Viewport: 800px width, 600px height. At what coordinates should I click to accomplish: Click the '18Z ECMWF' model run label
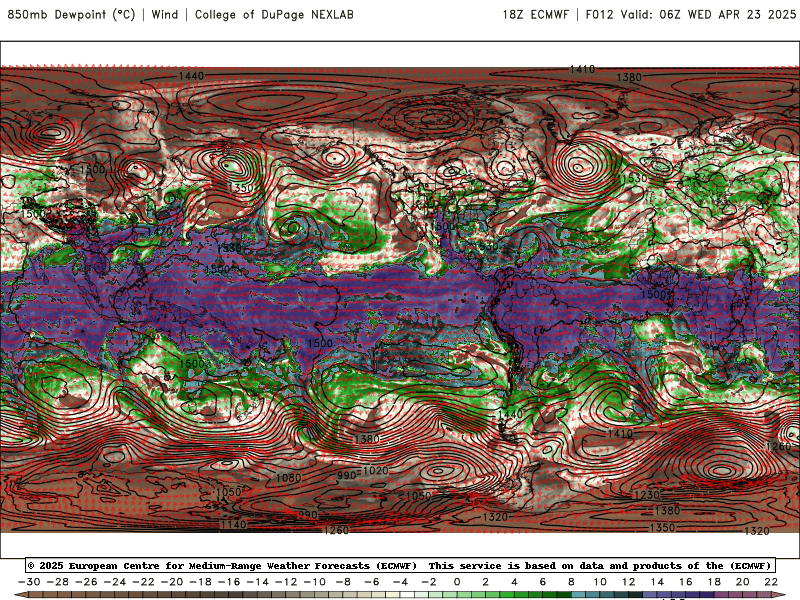pyautogui.click(x=535, y=14)
